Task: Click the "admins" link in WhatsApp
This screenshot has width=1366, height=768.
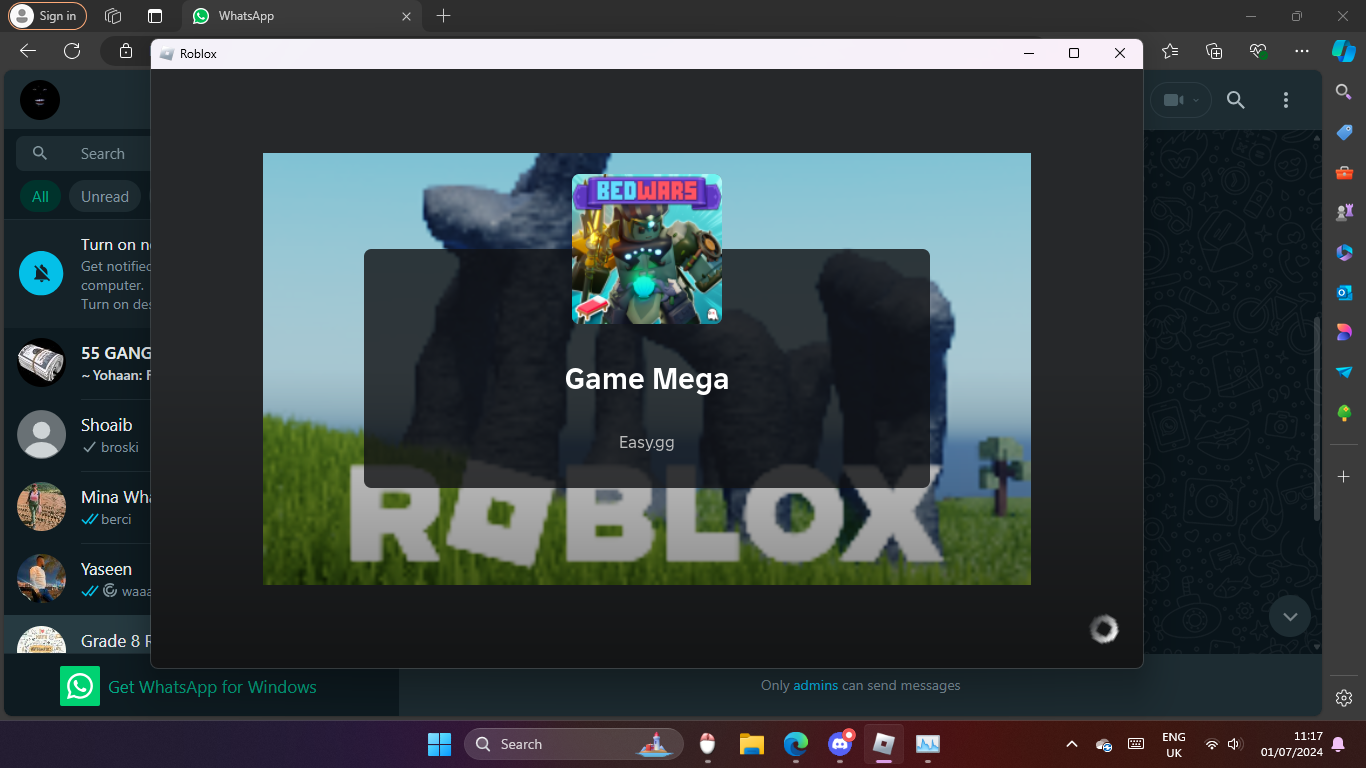Action: click(x=816, y=685)
